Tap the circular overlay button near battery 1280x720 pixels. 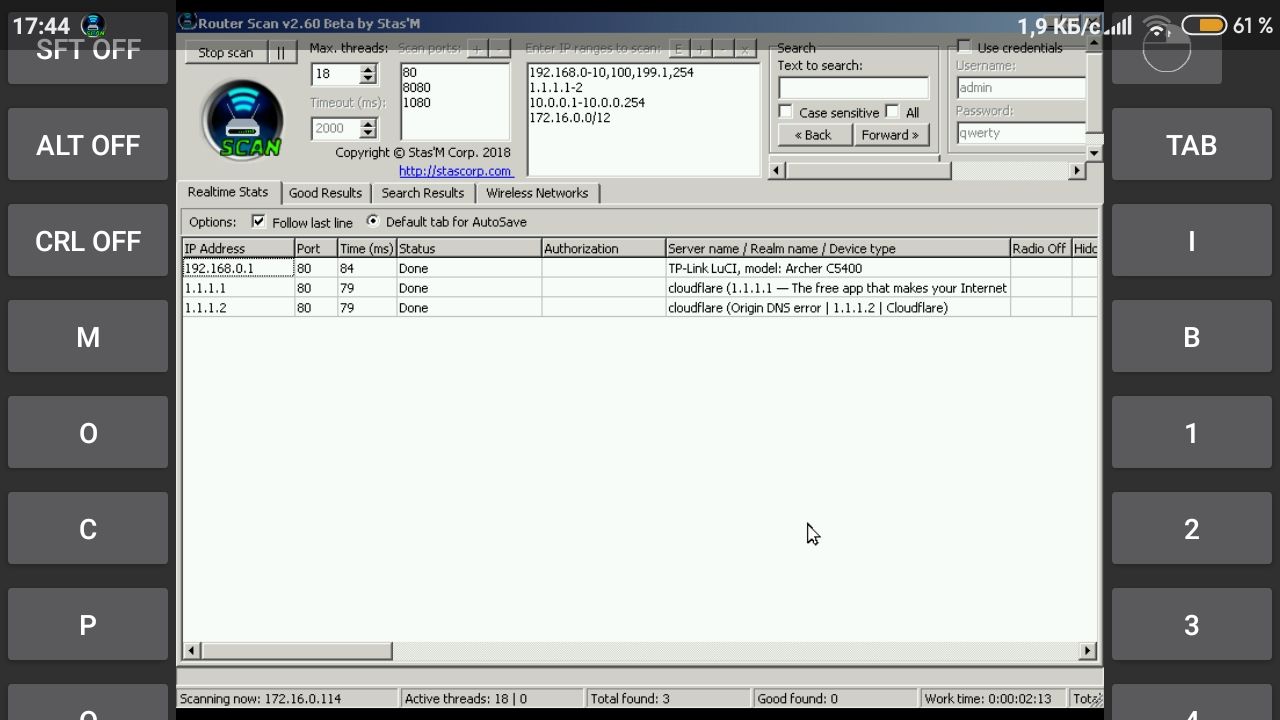pos(1166,47)
